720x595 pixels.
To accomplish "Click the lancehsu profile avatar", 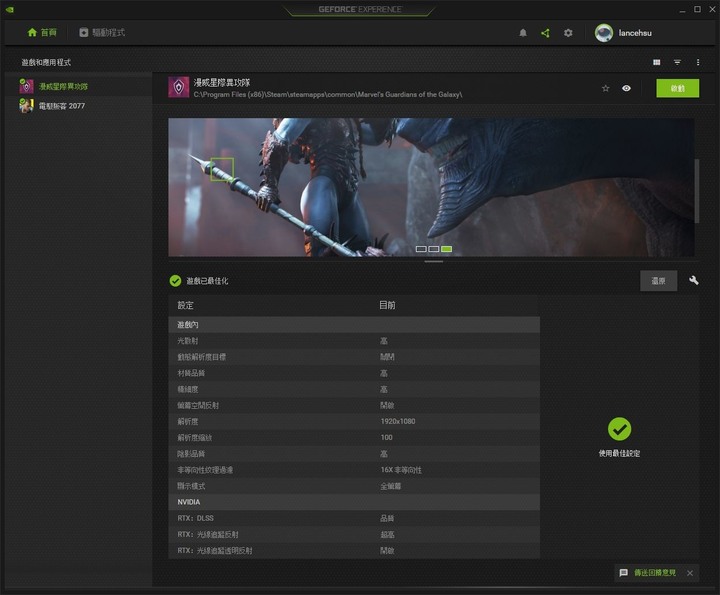I will point(604,33).
